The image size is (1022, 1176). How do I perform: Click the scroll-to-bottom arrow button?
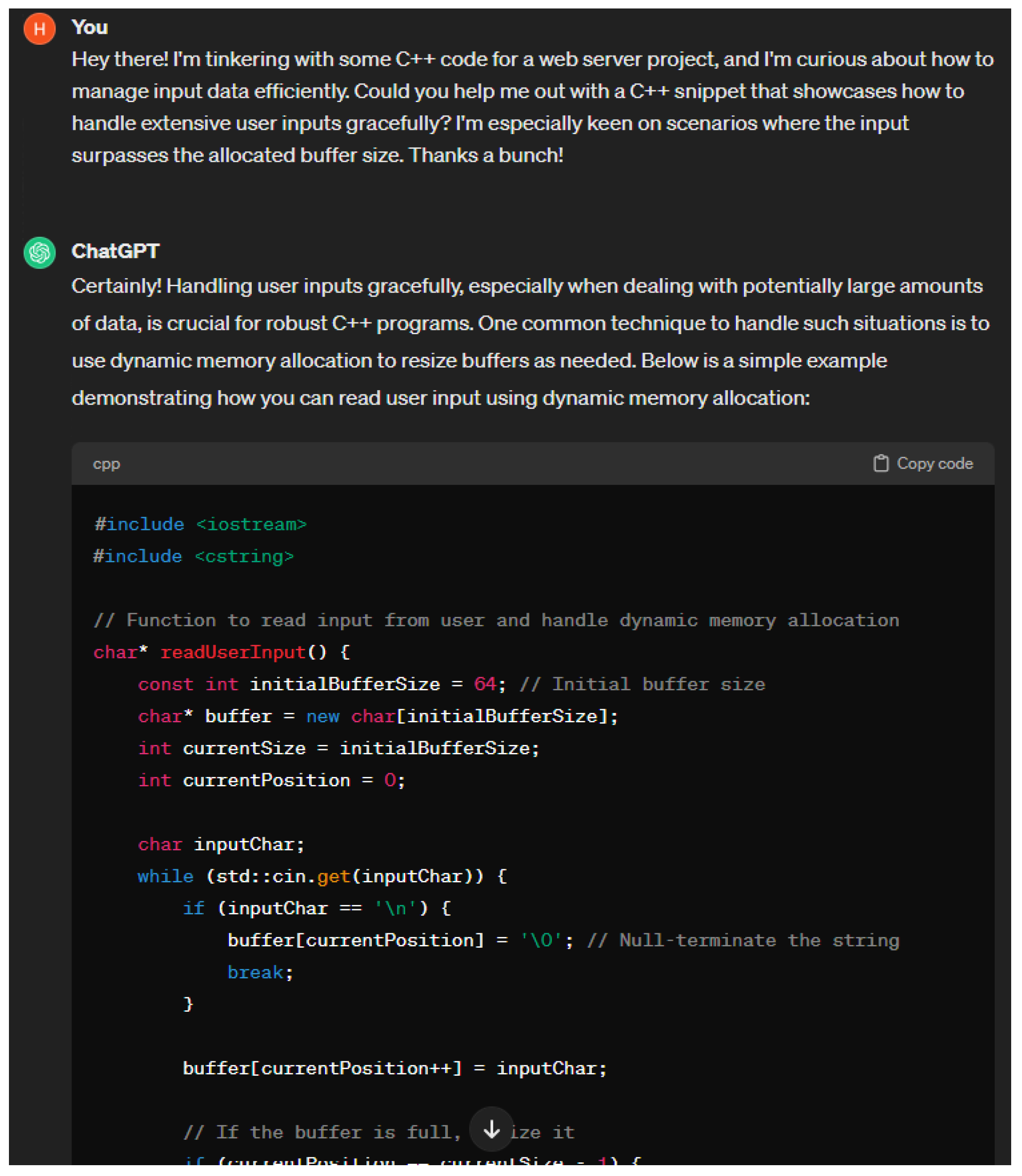(491, 1128)
